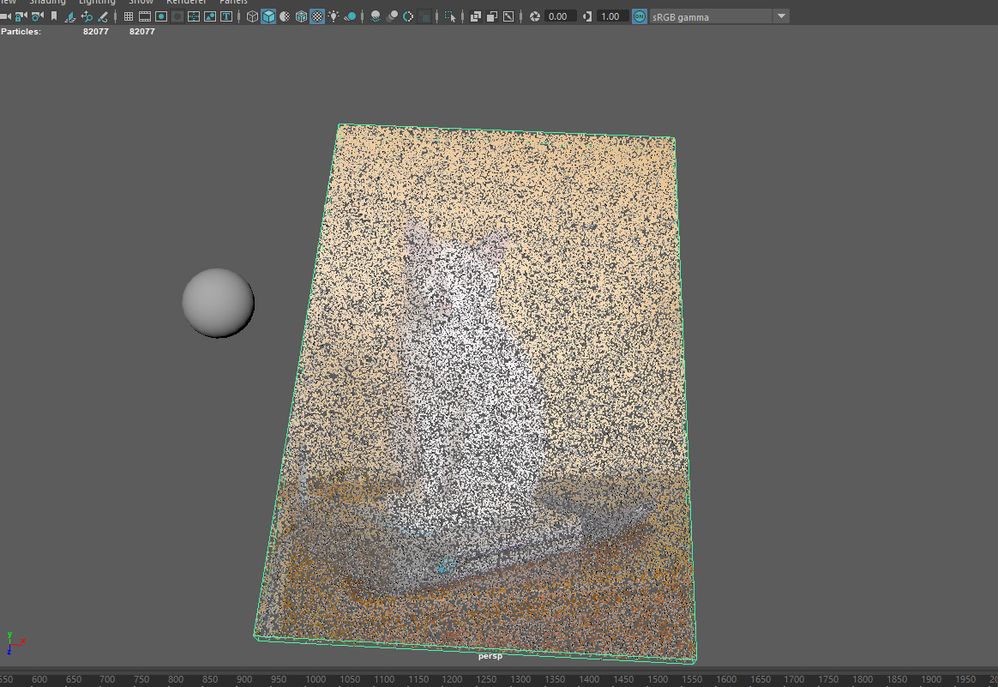998x687 pixels.
Task: Toggle the grid display
Action: tap(128, 16)
